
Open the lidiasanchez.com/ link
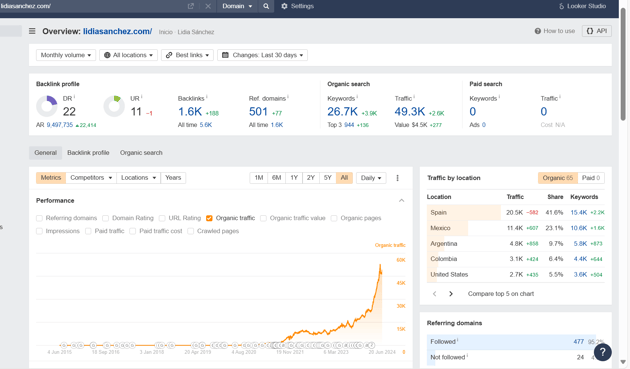(117, 31)
